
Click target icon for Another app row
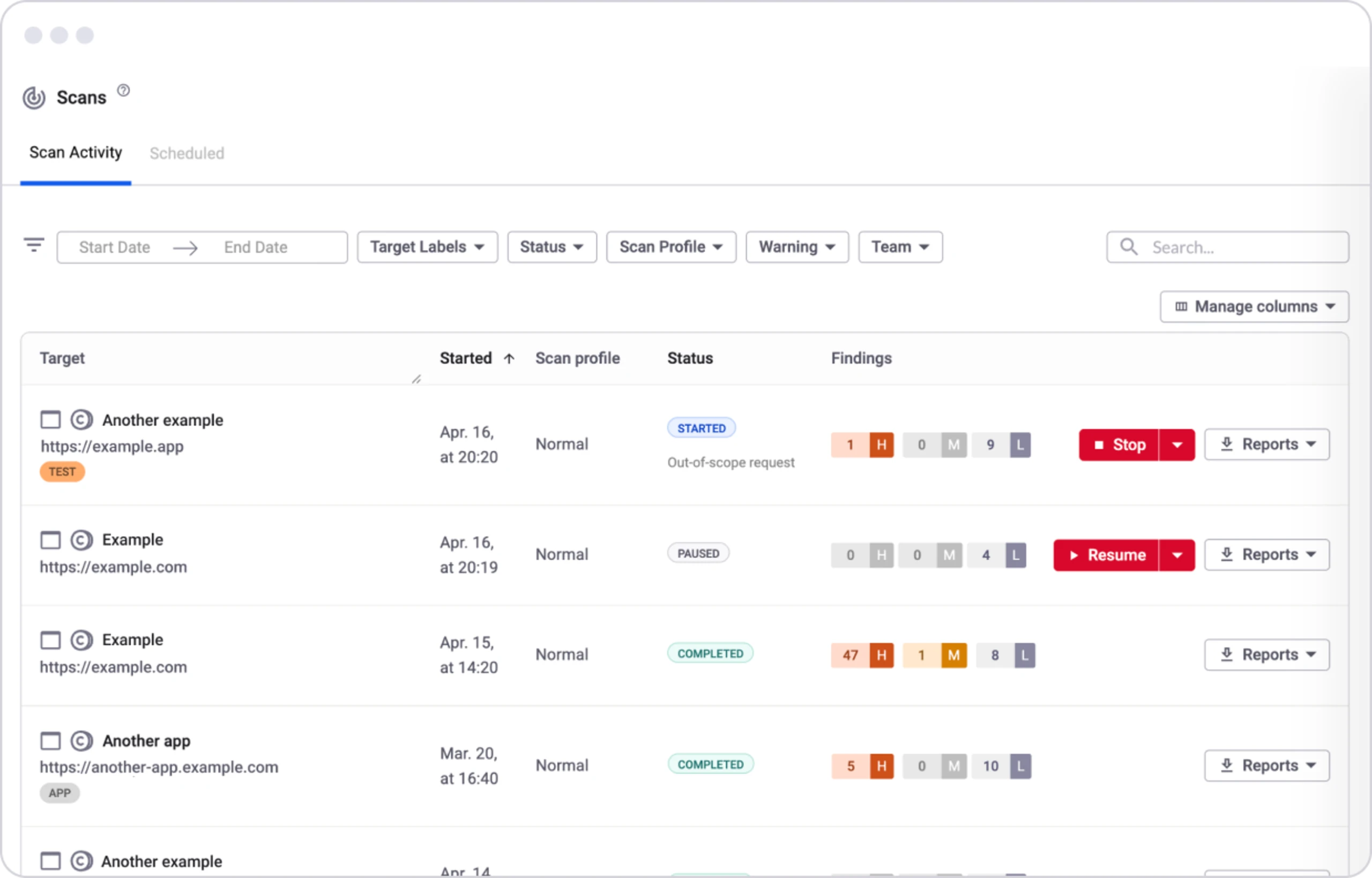tap(81, 741)
